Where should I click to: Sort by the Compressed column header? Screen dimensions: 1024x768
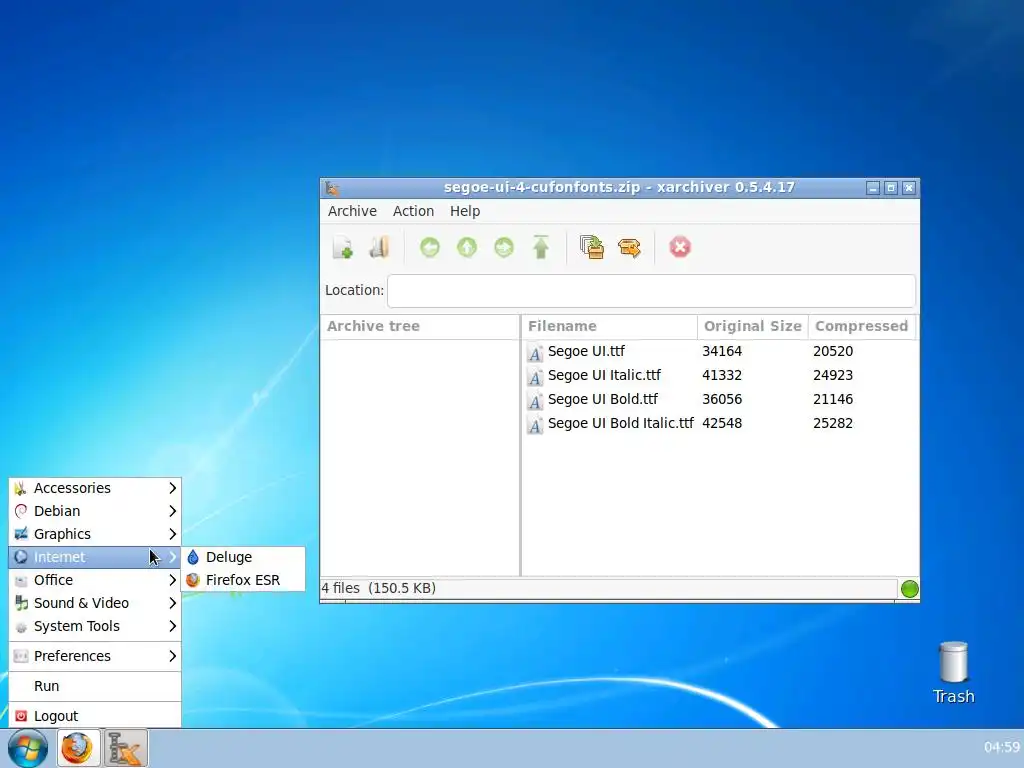tap(861, 327)
